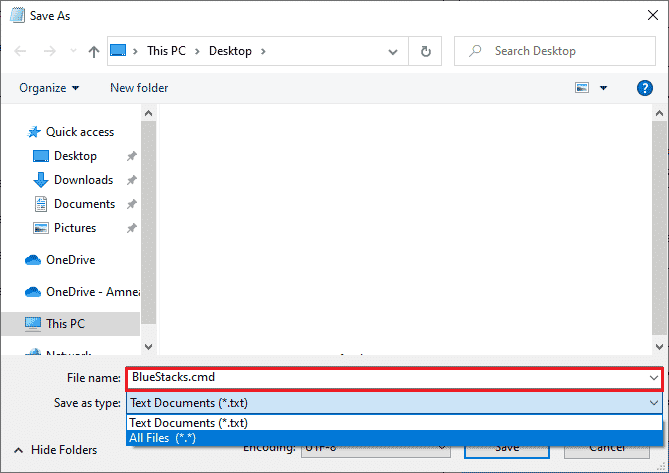
Task: Click the File name field with BlueStacks.cmd
Action: (394, 378)
